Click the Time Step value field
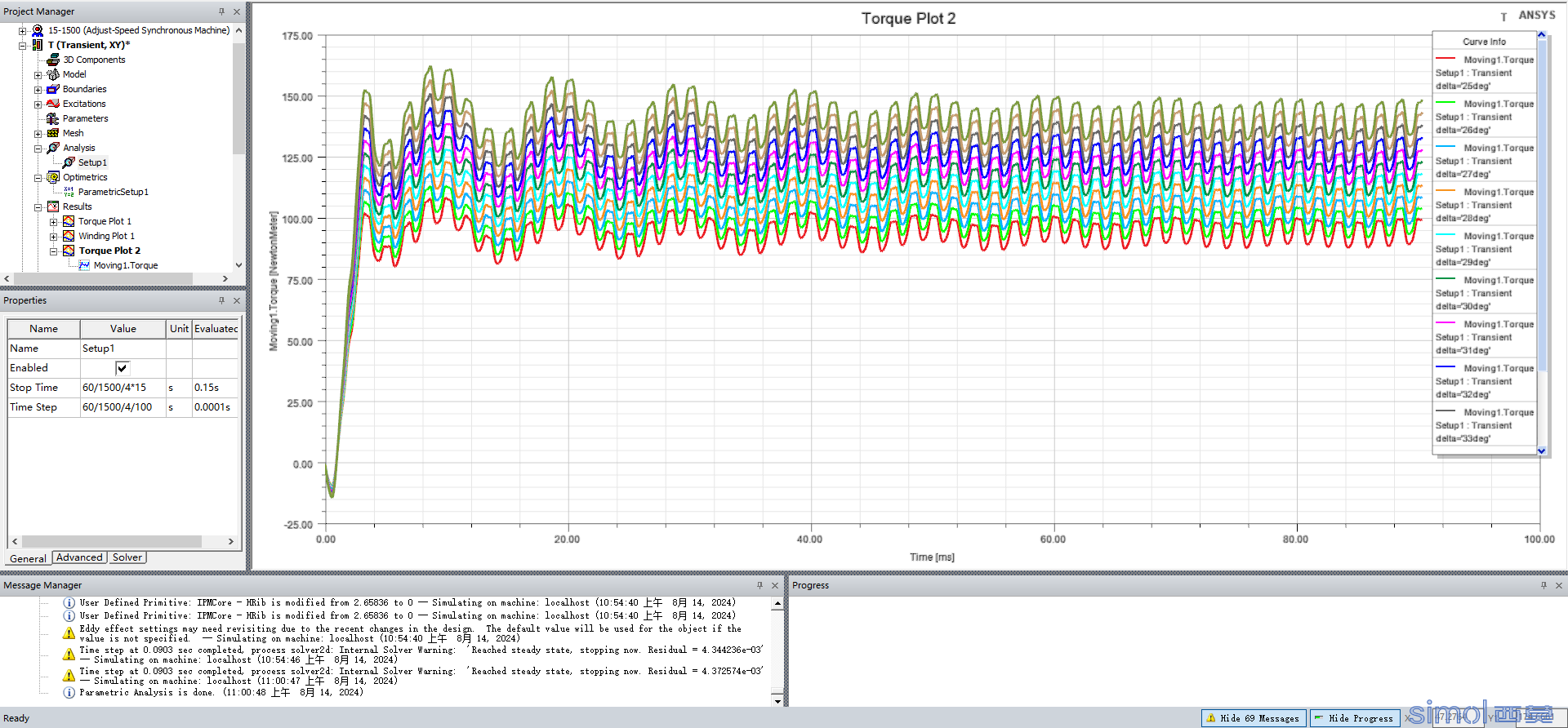1568x728 pixels. click(x=122, y=407)
